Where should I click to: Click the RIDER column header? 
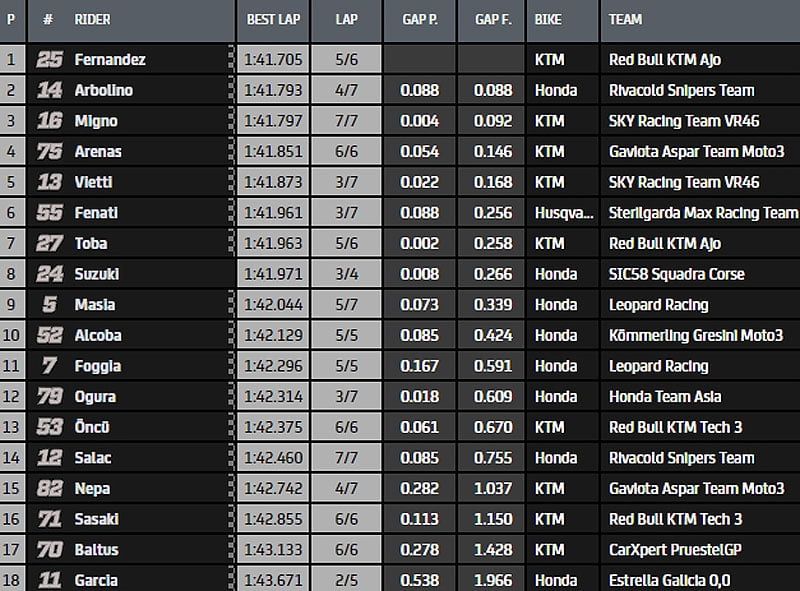[93, 19]
